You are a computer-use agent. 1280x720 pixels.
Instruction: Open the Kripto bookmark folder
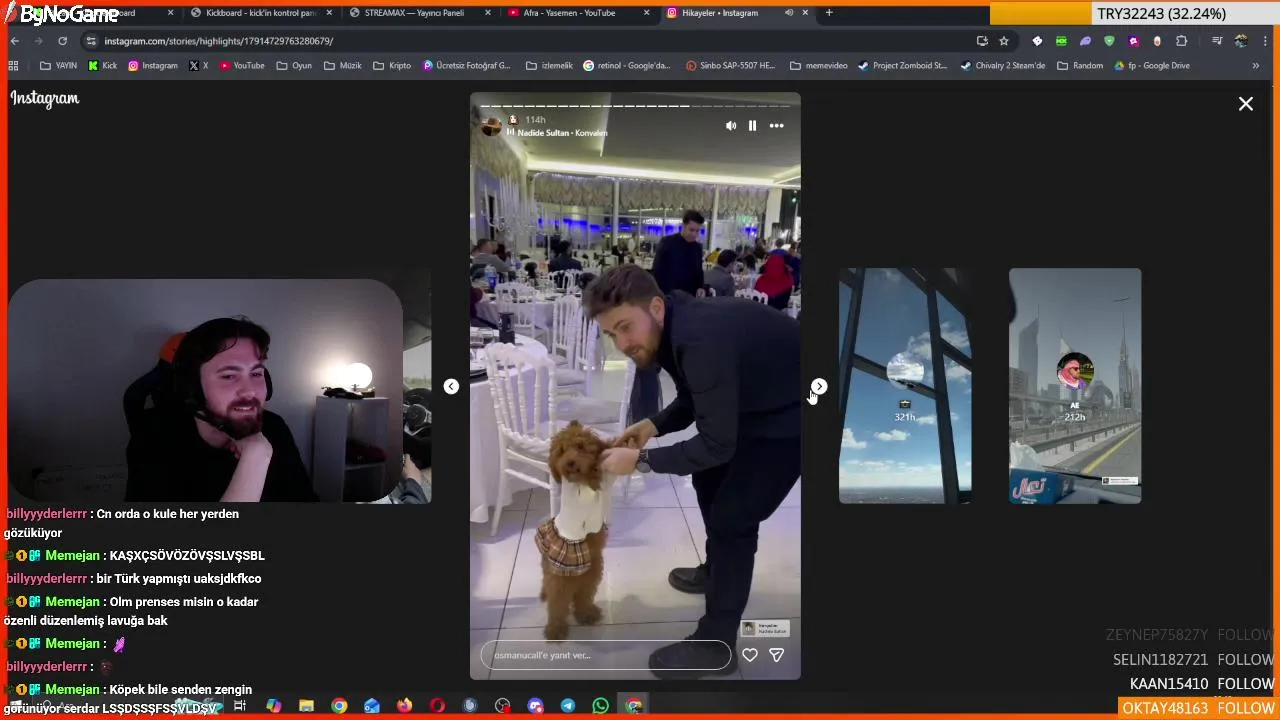(392, 66)
